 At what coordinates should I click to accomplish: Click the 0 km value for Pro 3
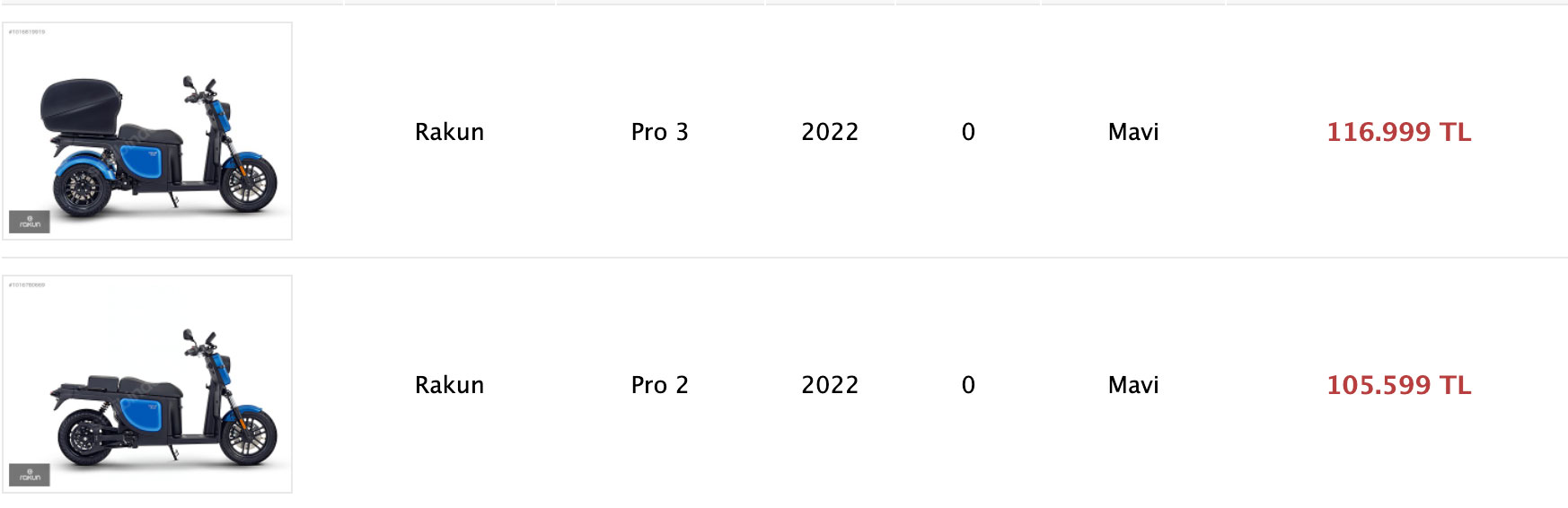point(968,132)
